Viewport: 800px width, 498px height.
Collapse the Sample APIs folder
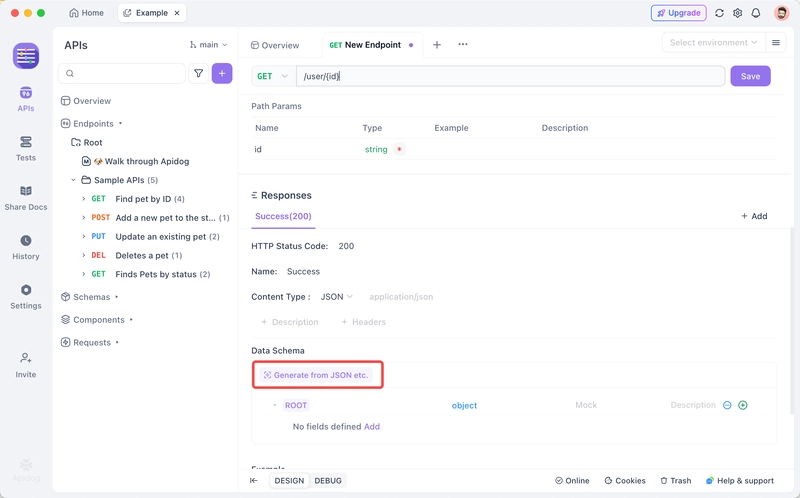(x=73, y=180)
